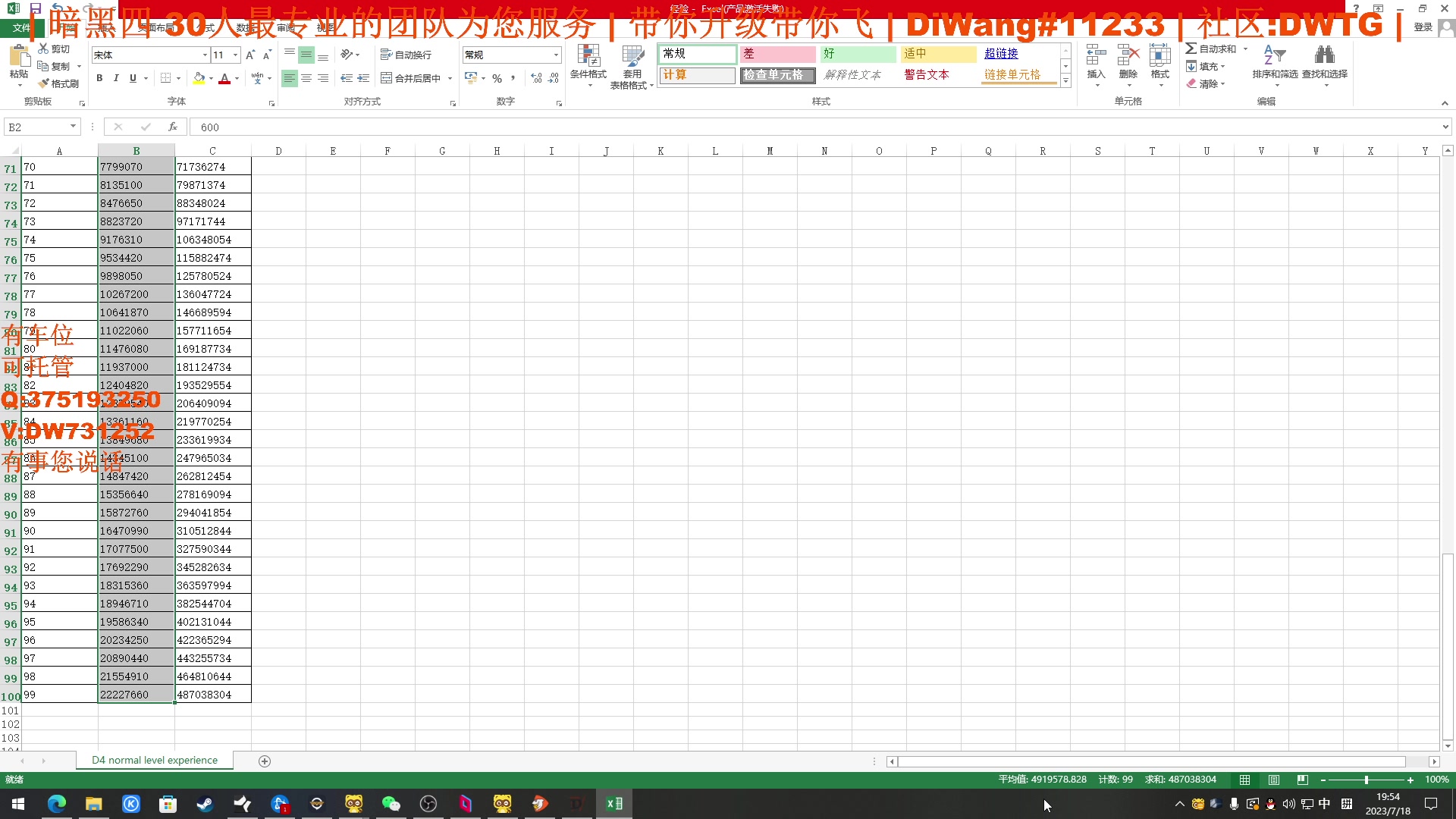Image resolution: width=1456 pixels, height=819 pixels.
Task: Click the AutoSum sigma icon
Action: pos(1191,49)
